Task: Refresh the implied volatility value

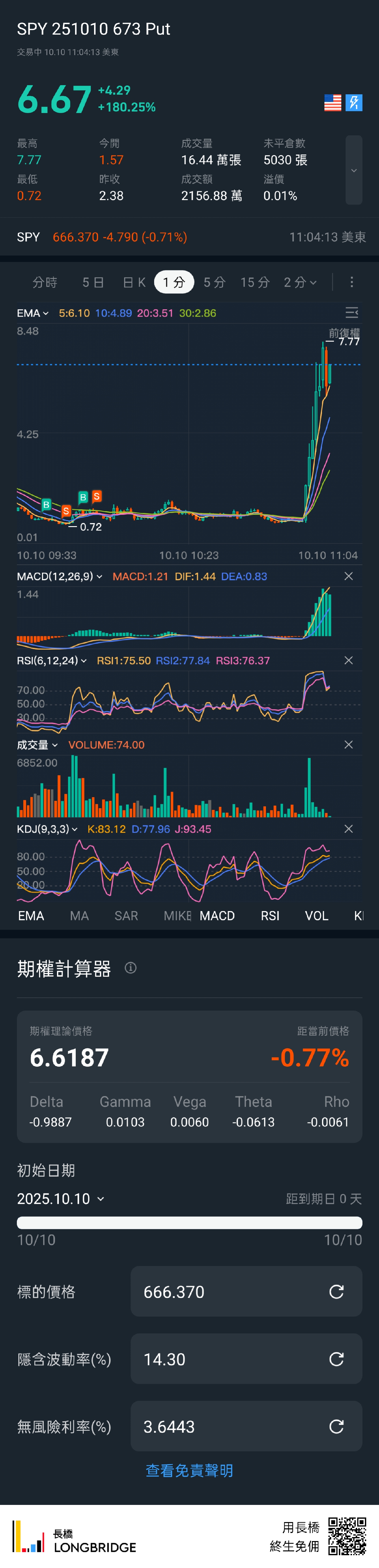Action: [x=336, y=1359]
